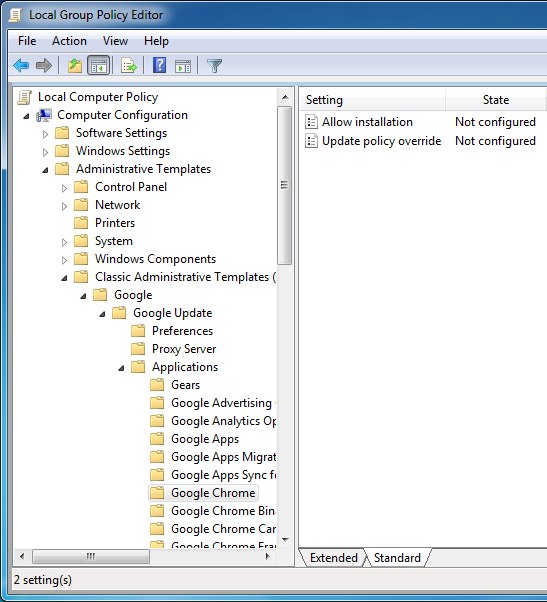The image size is (547, 602).
Task: Toggle Show/Hide Console Tree toolbar icon
Action: point(99,65)
